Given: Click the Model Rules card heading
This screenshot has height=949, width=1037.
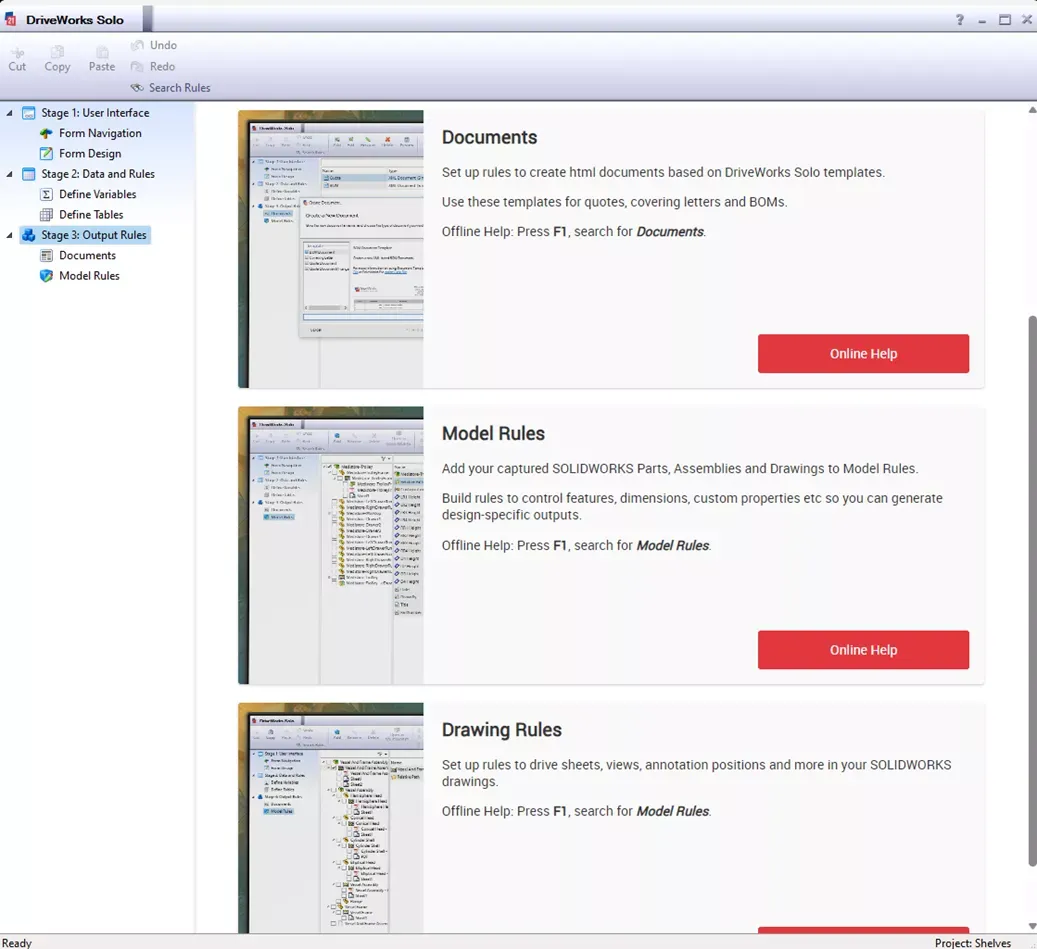Looking at the screenshot, I should coord(493,433).
